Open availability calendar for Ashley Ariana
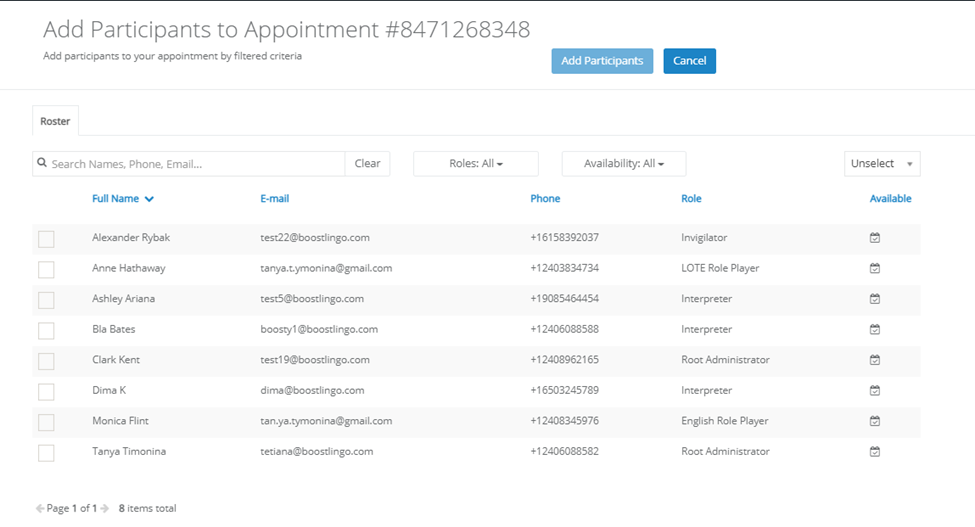 pos(874,298)
